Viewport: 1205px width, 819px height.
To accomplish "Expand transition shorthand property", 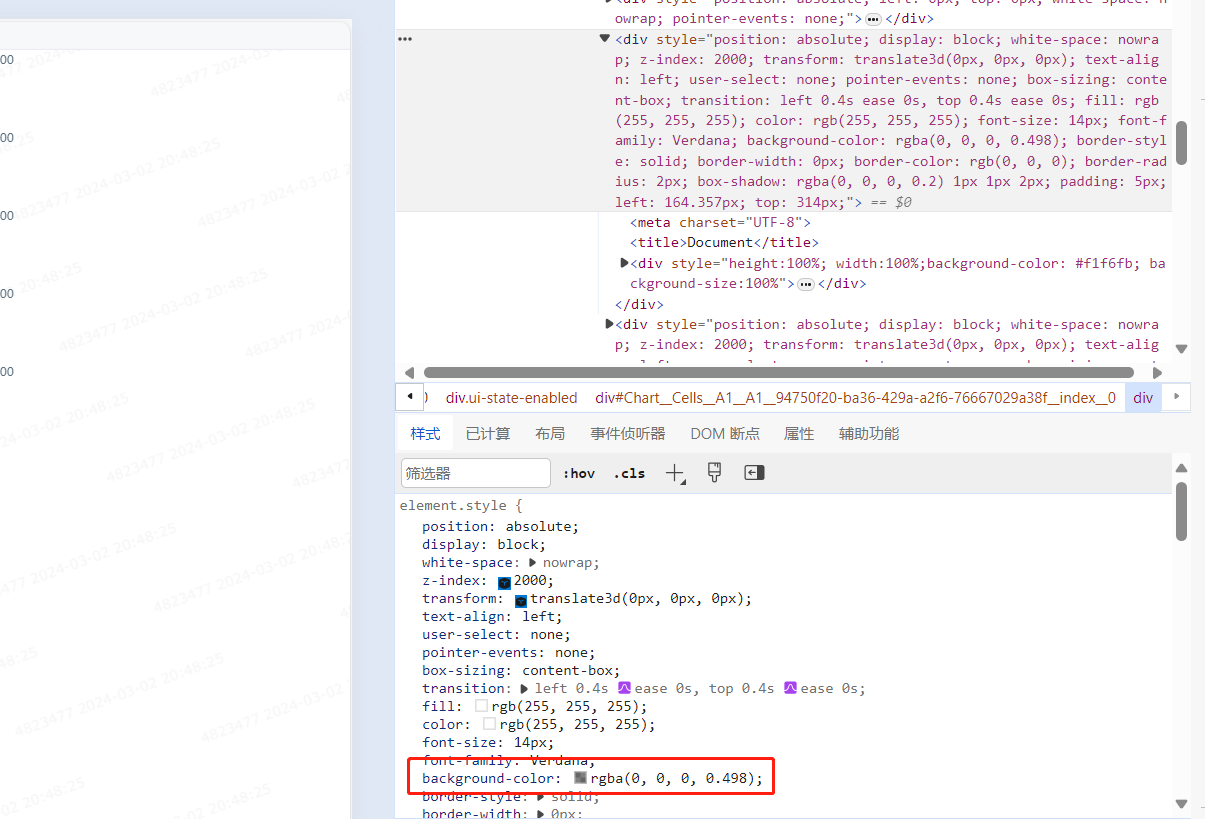I will [525, 688].
